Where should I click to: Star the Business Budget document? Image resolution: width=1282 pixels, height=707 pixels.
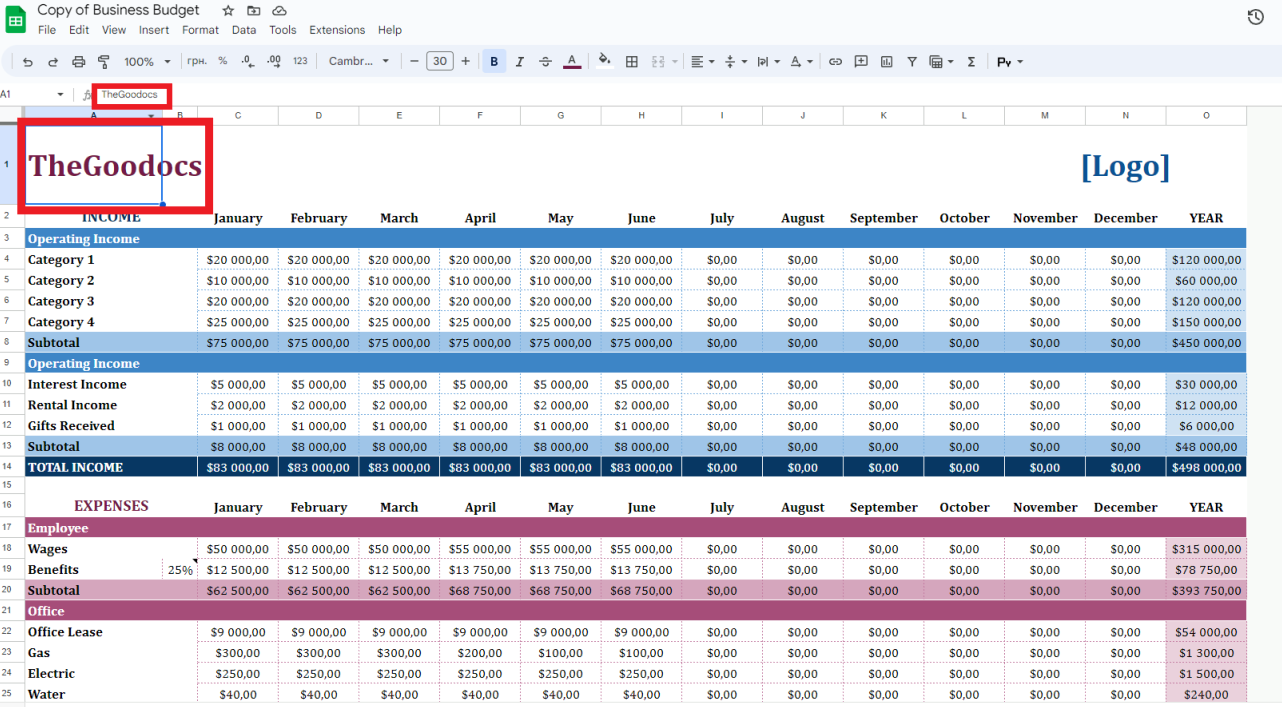228,10
